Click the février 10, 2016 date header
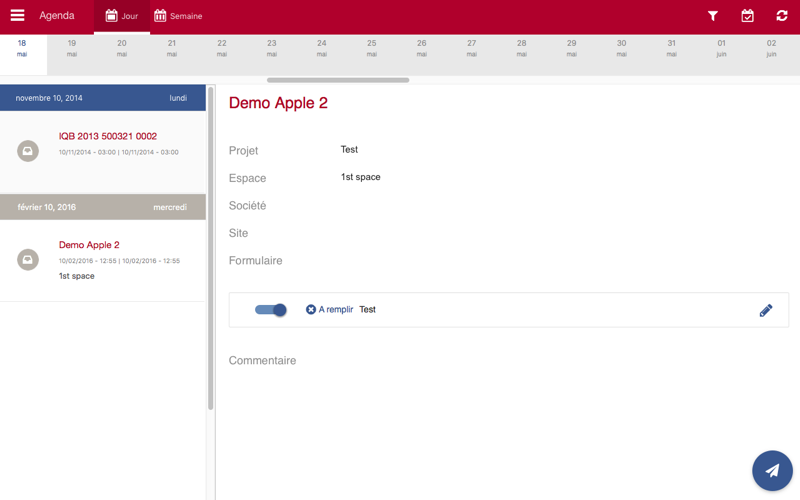Viewport: 800px width, 500px height. [x=103, y=207]
